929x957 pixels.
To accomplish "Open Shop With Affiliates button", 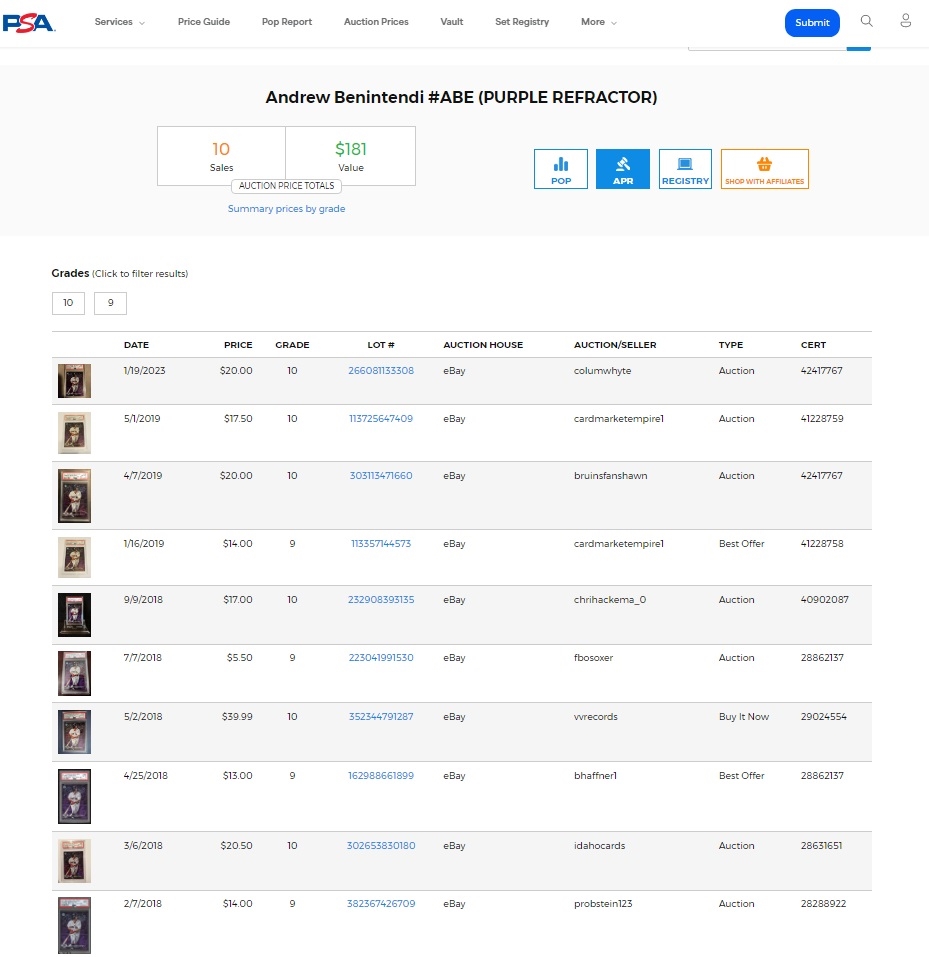I will pos(764,169).
